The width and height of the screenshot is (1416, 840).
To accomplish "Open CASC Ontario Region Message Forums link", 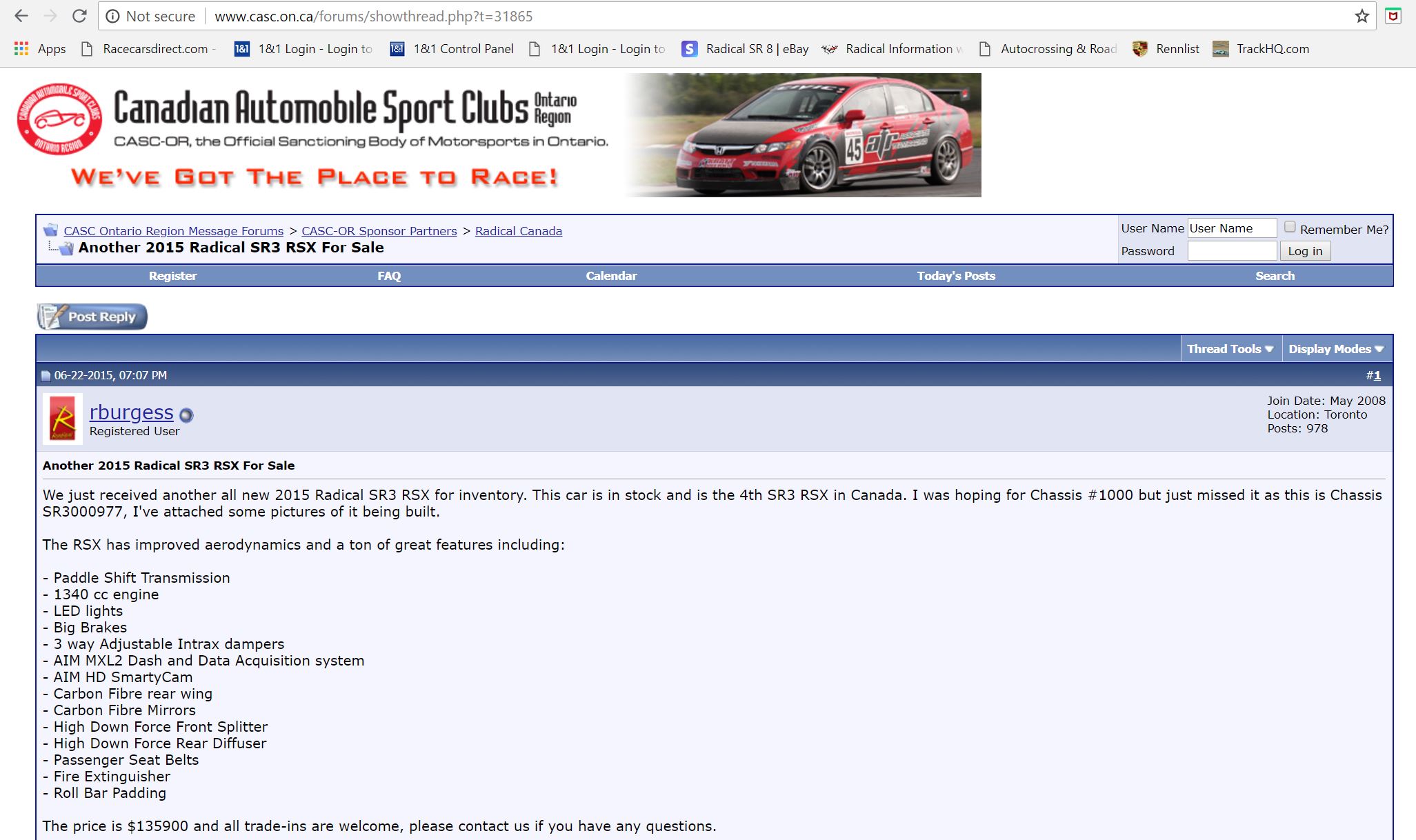I will (174, 231).
